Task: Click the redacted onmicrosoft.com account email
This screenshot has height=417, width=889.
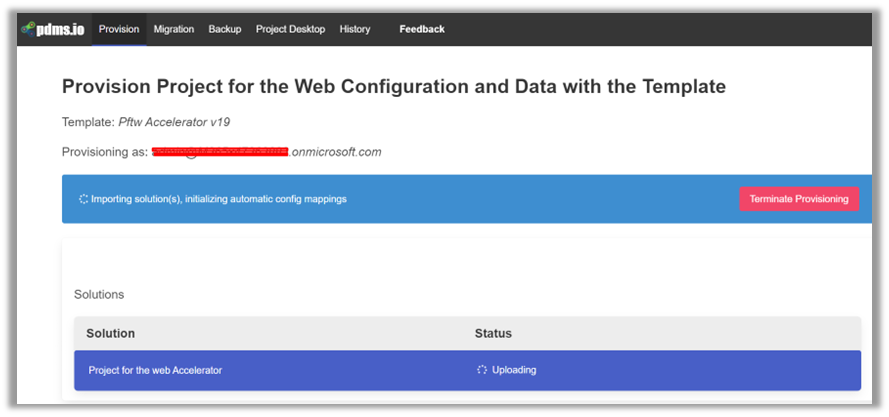Action: pos(266,152)
